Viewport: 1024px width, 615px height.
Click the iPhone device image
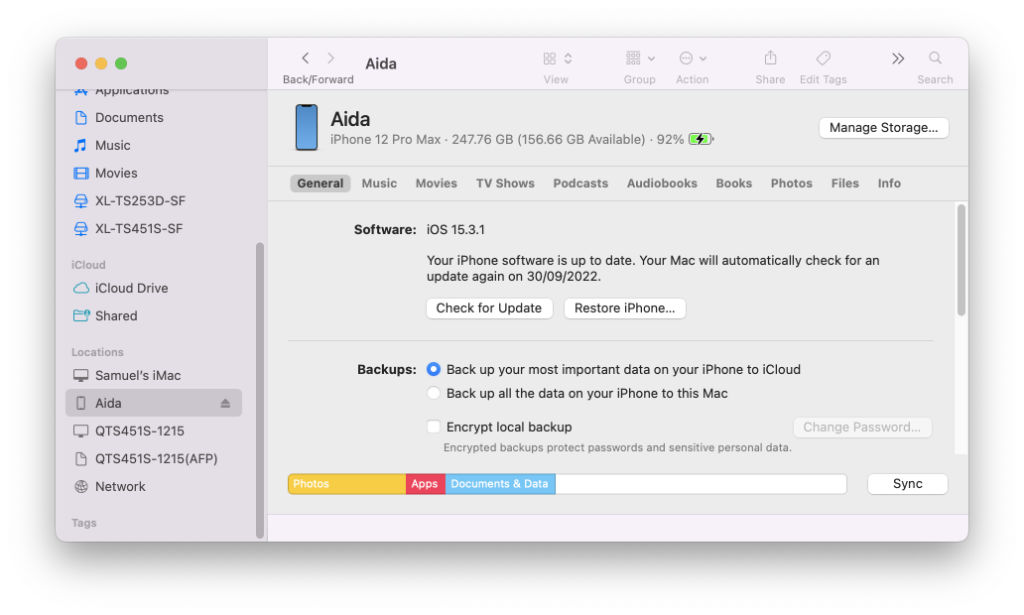pos(306,128)
